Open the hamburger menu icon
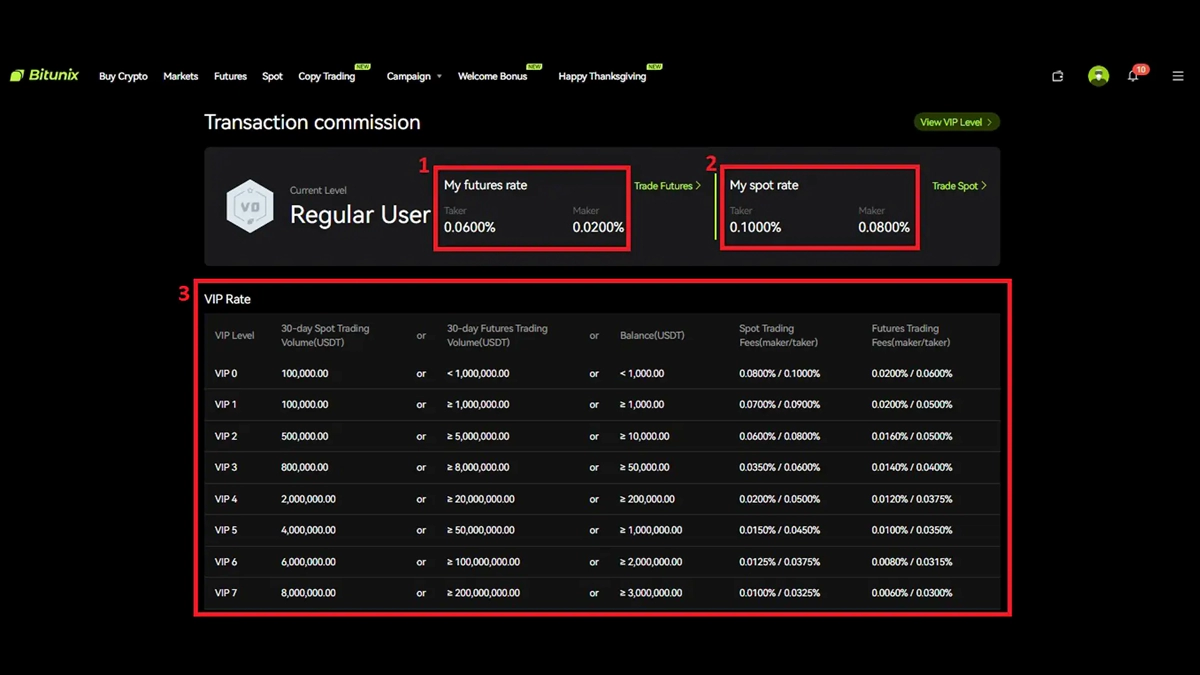 (x=1178, y=76)
